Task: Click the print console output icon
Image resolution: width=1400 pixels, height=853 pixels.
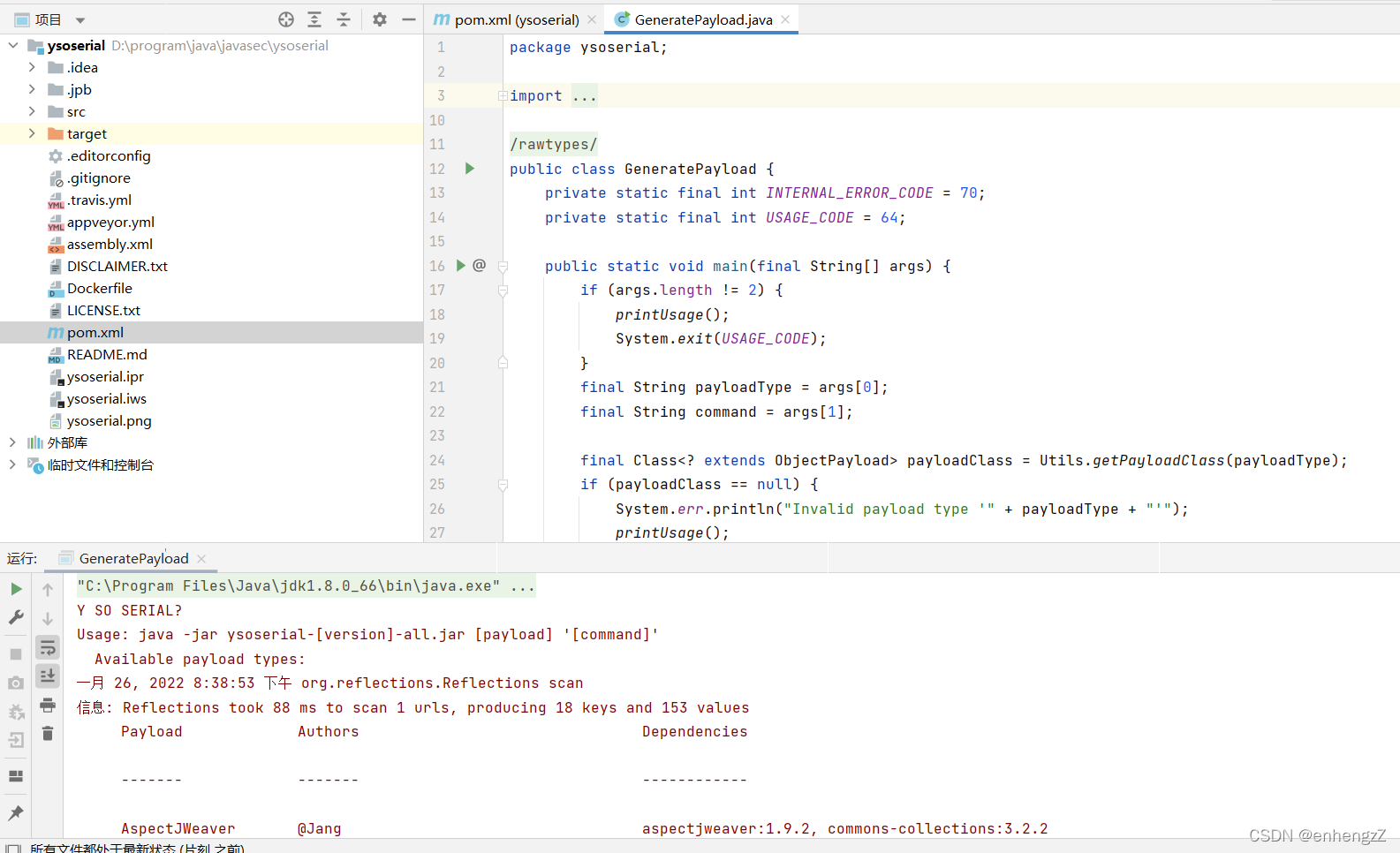Action: pos(48,705)
